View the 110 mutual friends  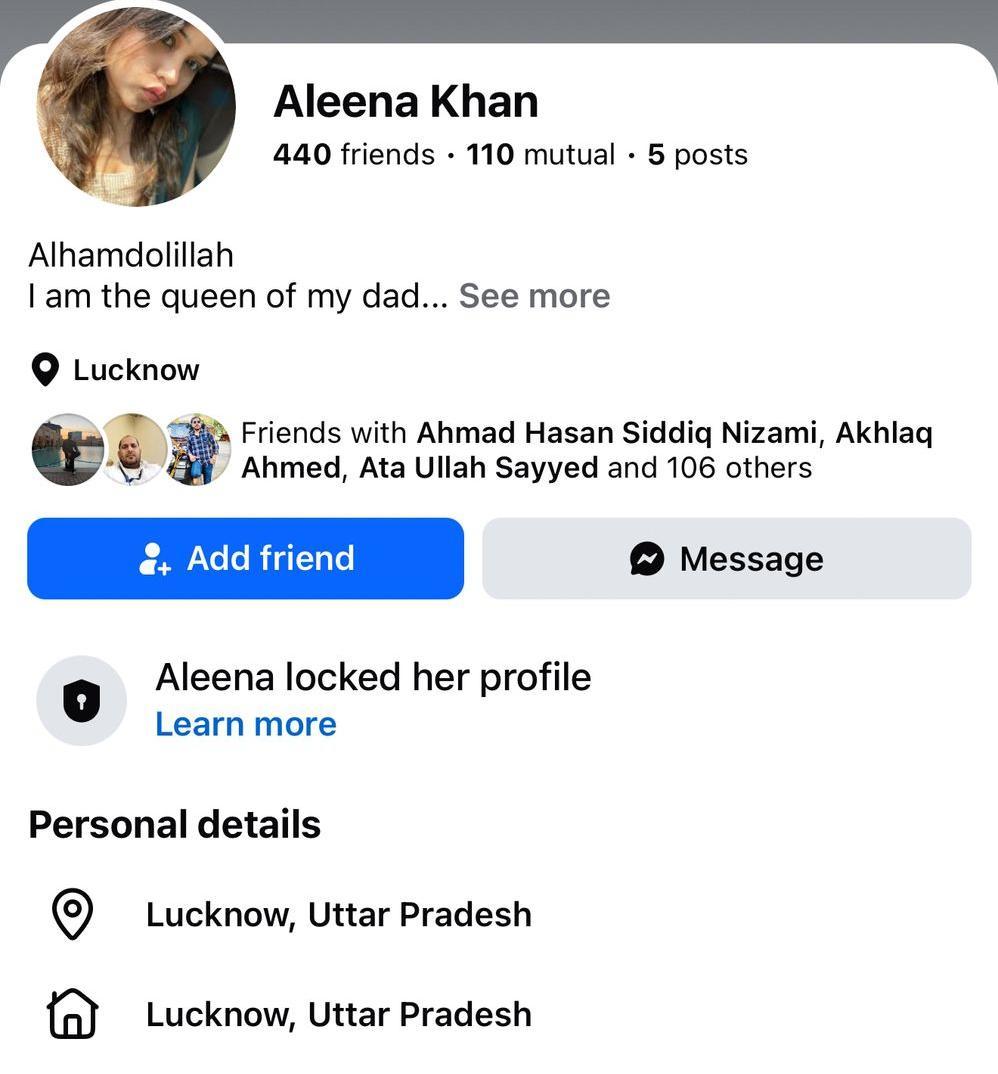(x=540, y=154)
